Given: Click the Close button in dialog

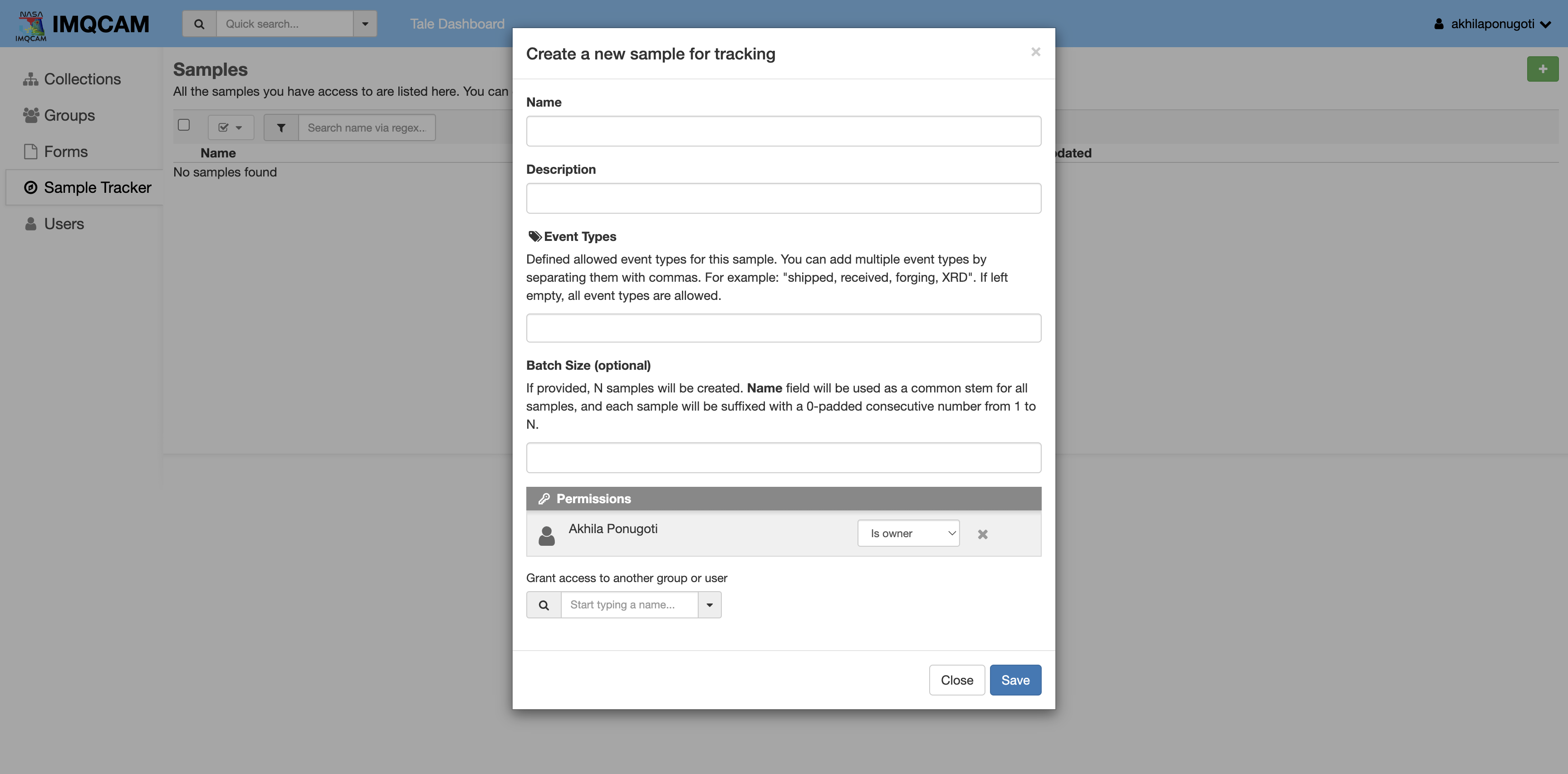Looking at the screenshot, I should [x=957, y=680].
